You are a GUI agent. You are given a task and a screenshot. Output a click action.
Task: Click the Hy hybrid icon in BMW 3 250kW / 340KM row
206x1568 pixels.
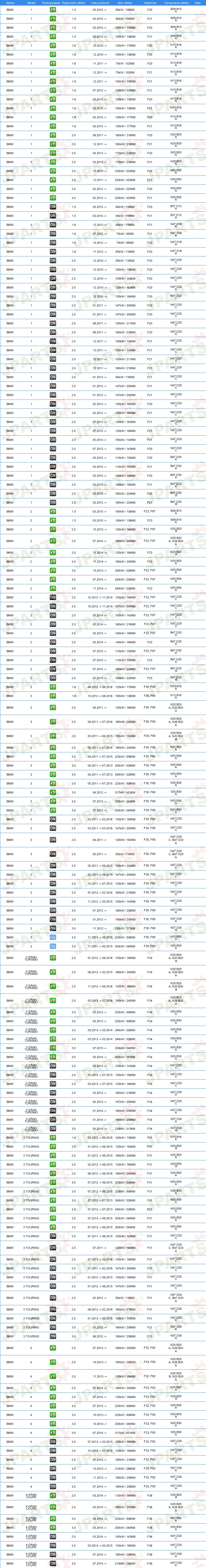click(53, 947)
